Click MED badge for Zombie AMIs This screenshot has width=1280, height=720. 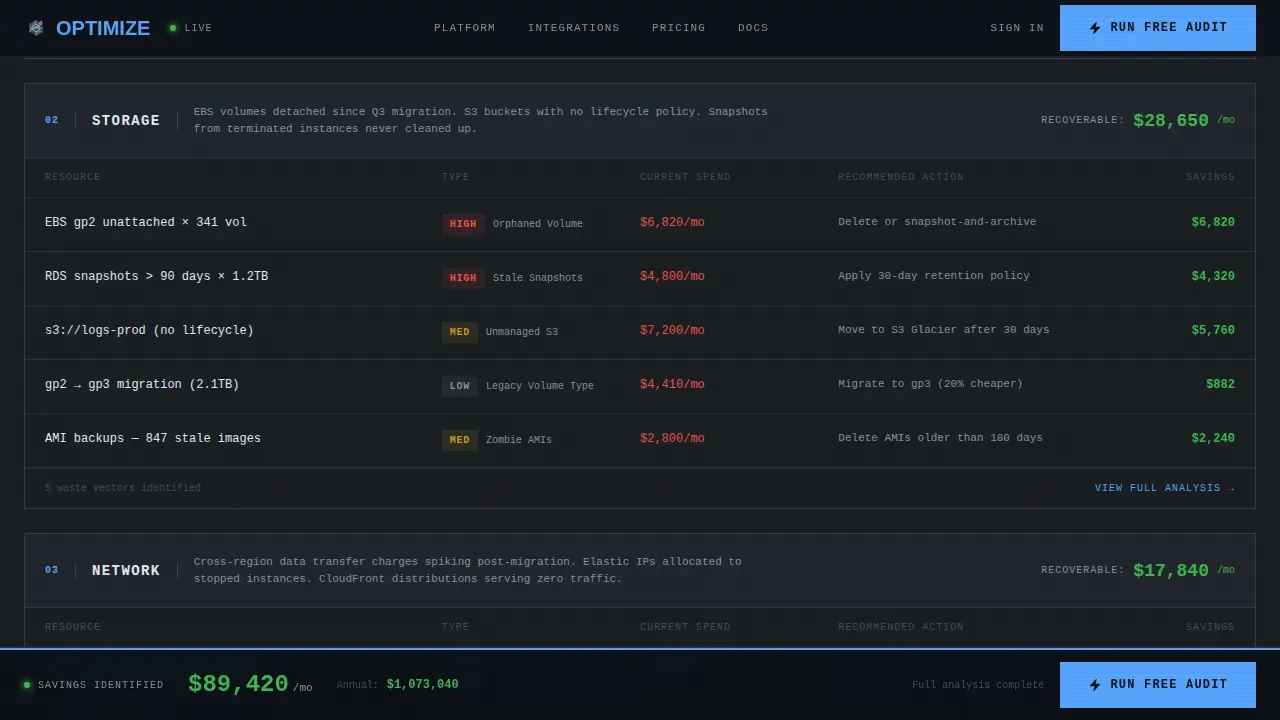click(x=460, y=440)
